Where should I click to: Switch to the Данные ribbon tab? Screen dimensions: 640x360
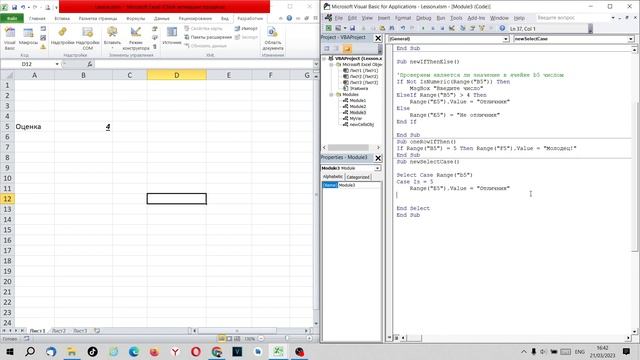point(162,18)
